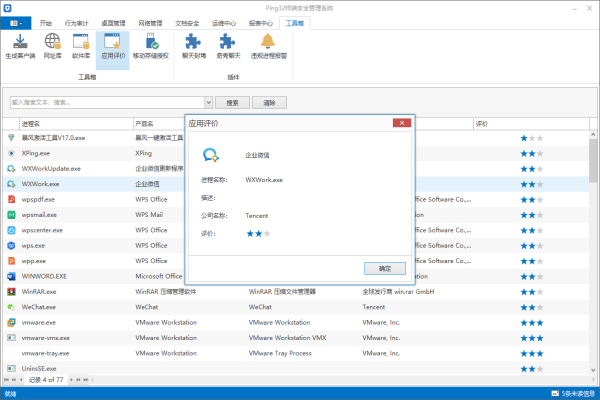
Task: Open unread messages envelope in status bar
Action: coord(555,393)
